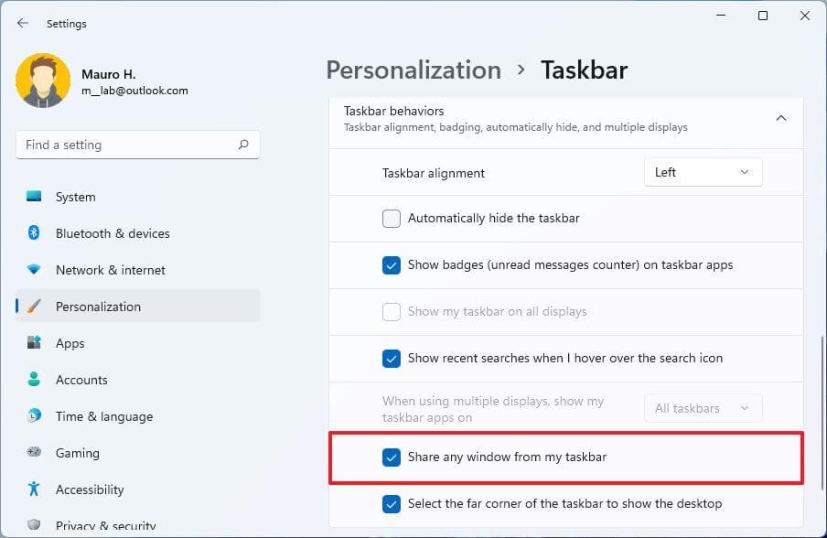
Task: Click the Taskbar behaviors heading text
Action: coord(394,111)
